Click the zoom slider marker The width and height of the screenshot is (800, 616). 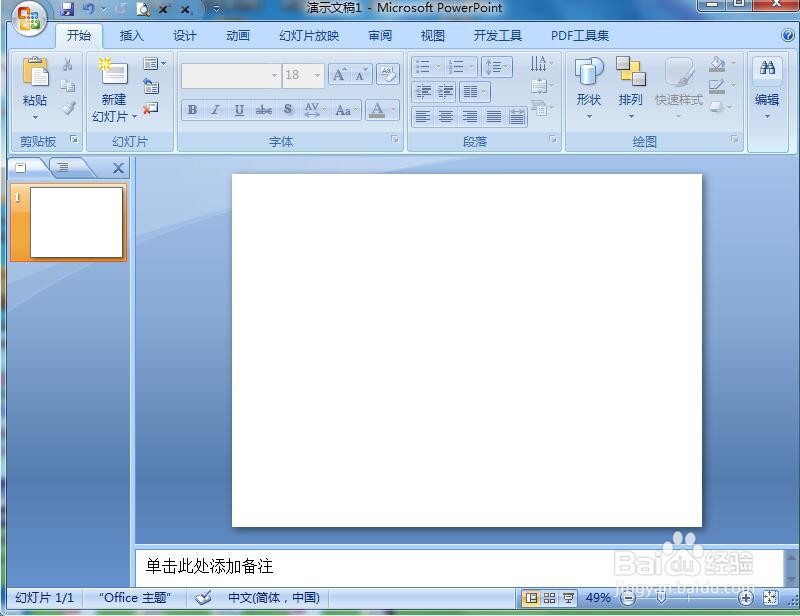661,598
